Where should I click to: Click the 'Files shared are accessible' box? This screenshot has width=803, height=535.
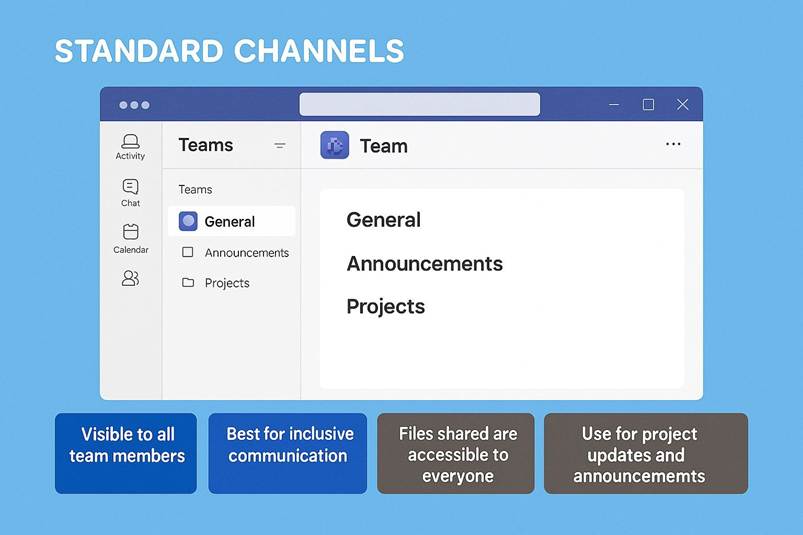point(456,453)
